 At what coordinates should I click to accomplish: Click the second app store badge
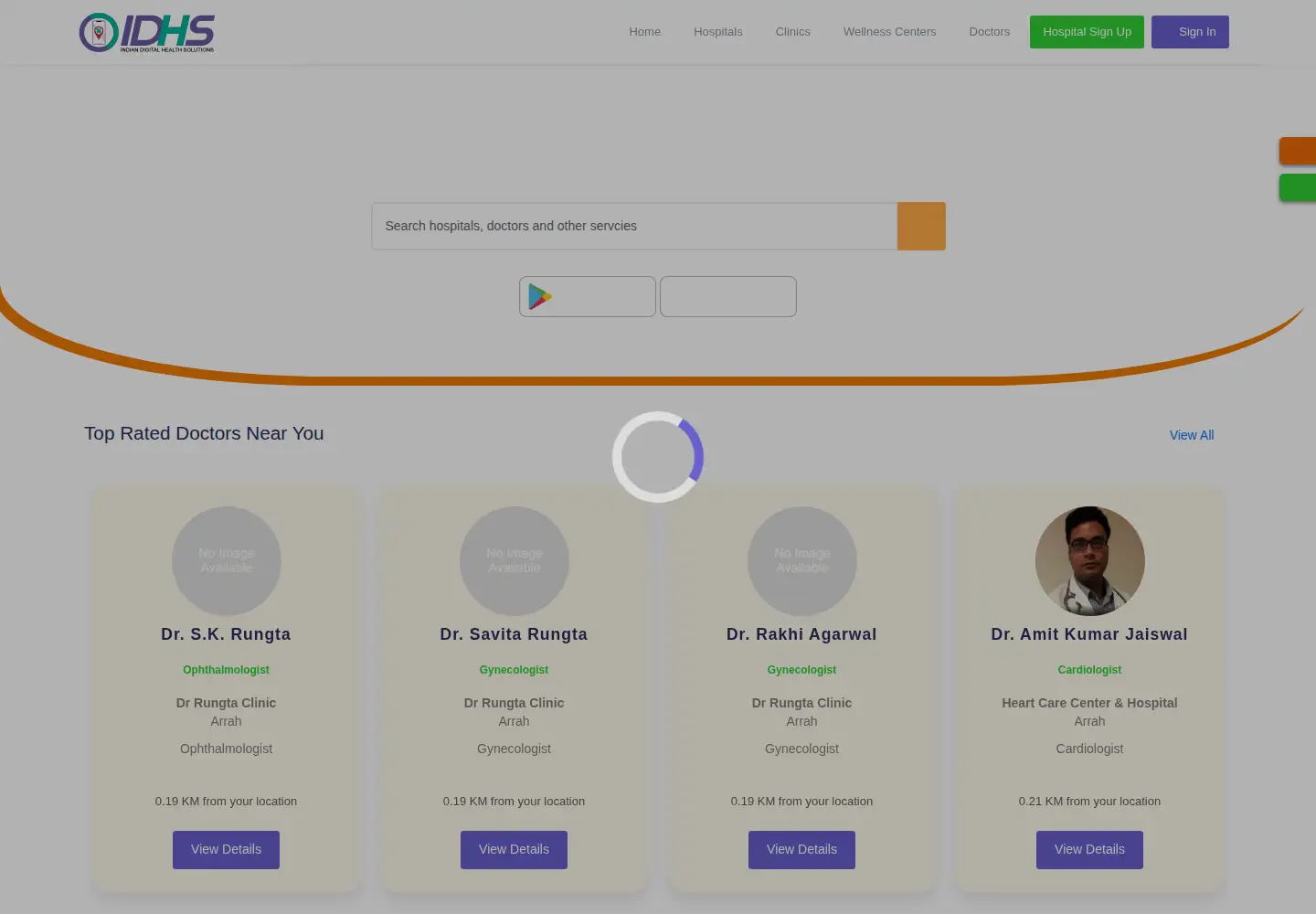[728, 296]
